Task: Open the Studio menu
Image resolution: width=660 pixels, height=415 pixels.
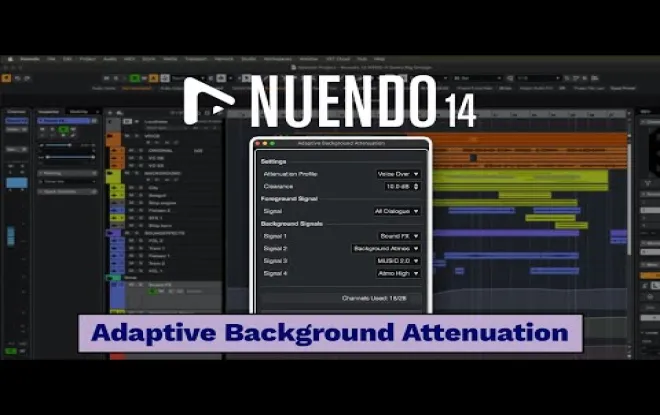Action: click(x=248, y=59)
